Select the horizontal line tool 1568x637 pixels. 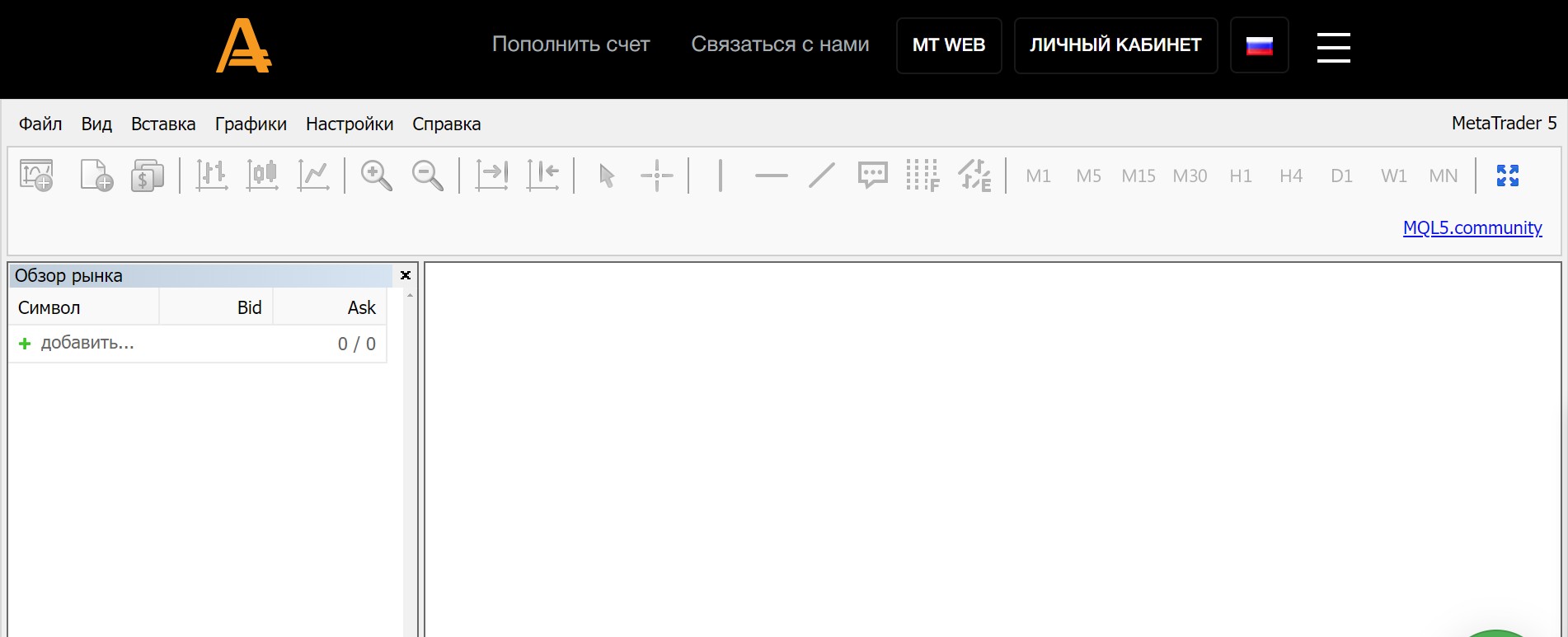click(772, 175)
